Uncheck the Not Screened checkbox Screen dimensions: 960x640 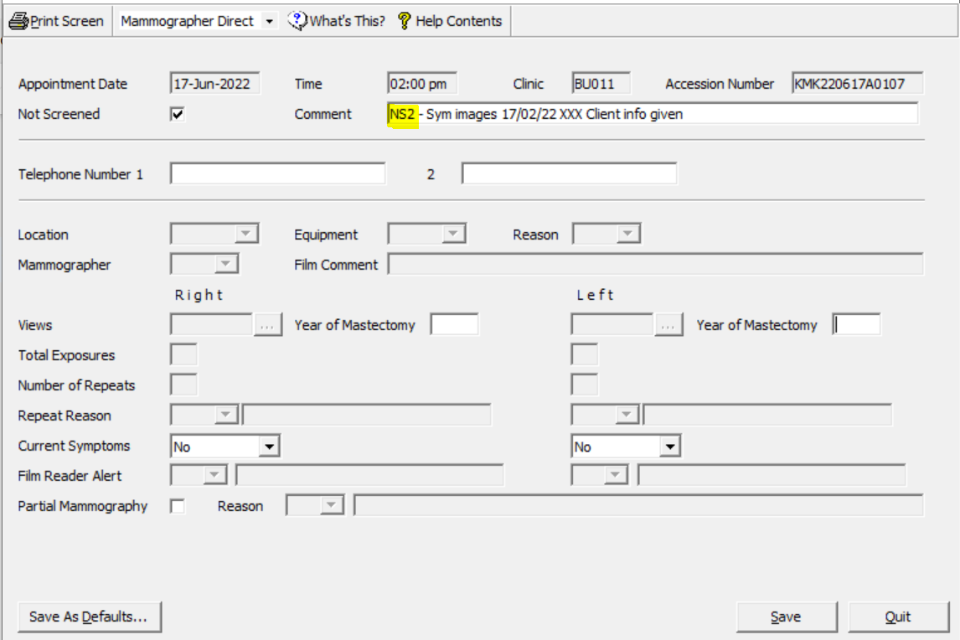(x=177, y=114)
